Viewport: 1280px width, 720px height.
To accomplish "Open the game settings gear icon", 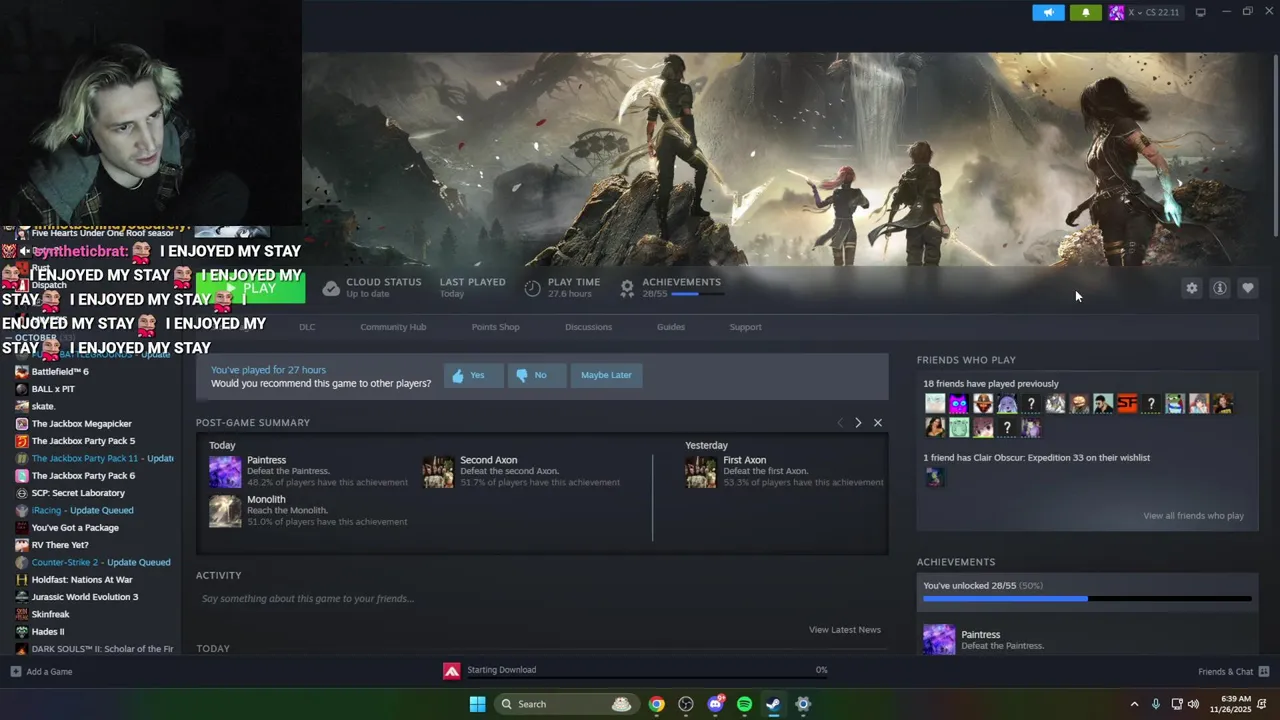I will click(x=1191, y=288).
